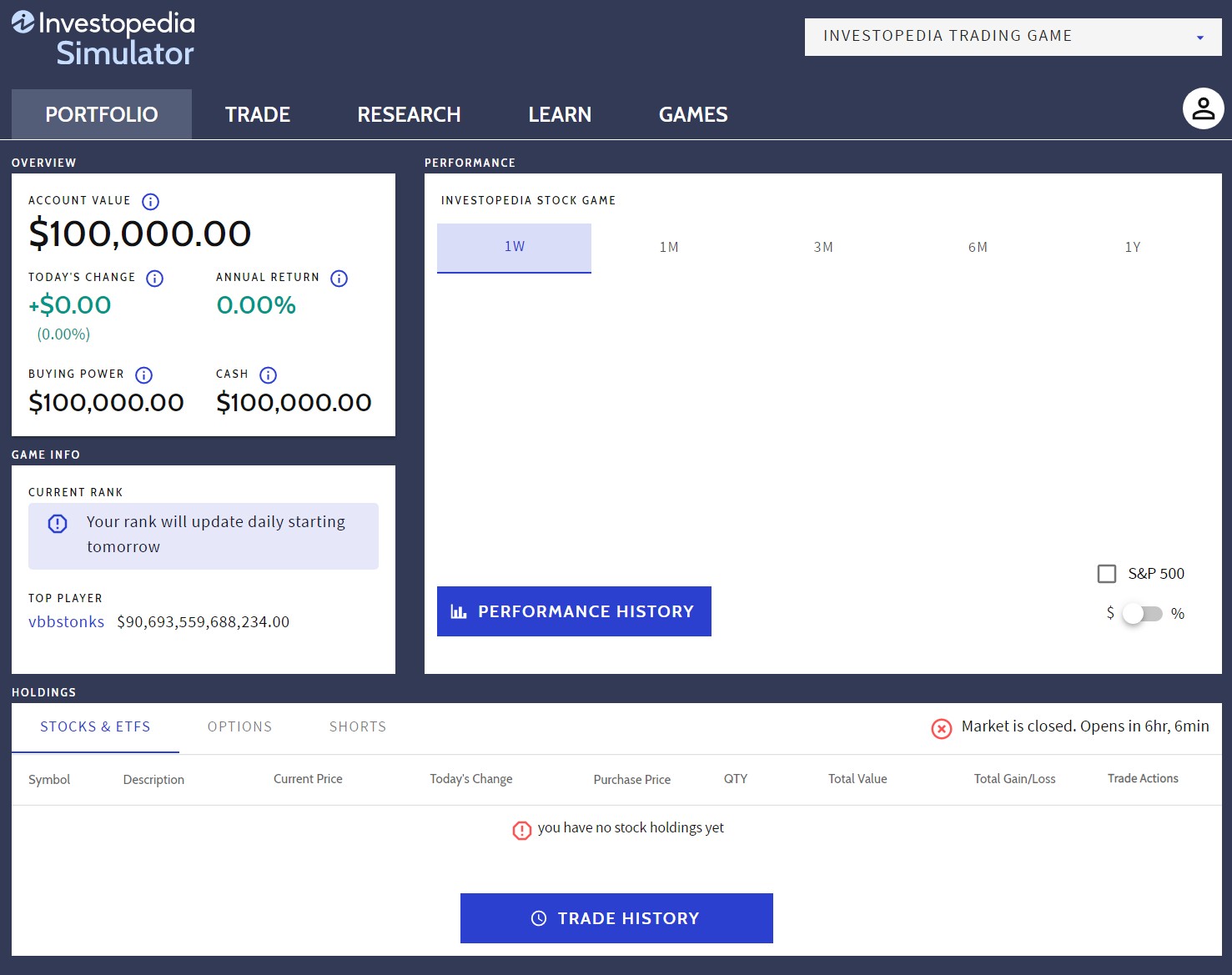Viewport: 1232px width, 975px height.
Task: Switch to Stocks & ETFs holdings tab
Action: click(95, 727)
